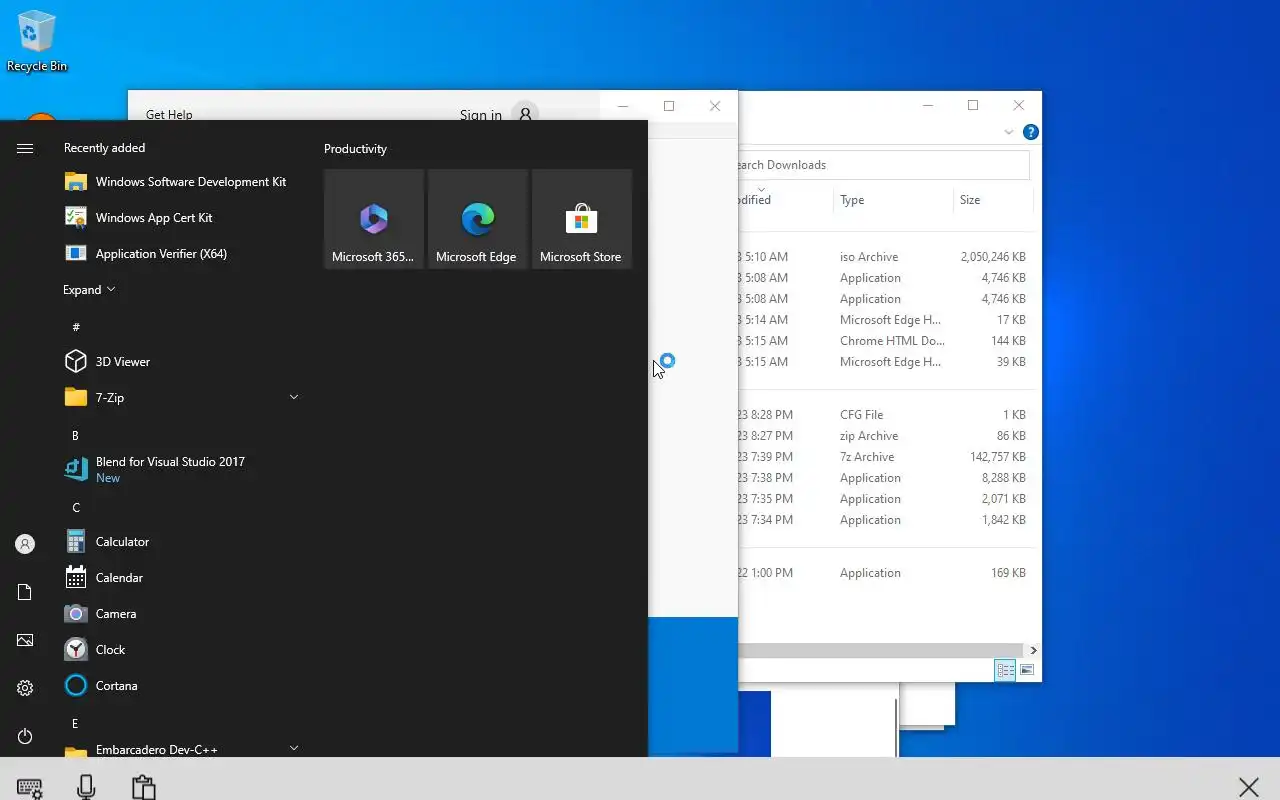Jump to the B letter group header
This screenshot has width=1280, height=800.
tap(75, 435)
